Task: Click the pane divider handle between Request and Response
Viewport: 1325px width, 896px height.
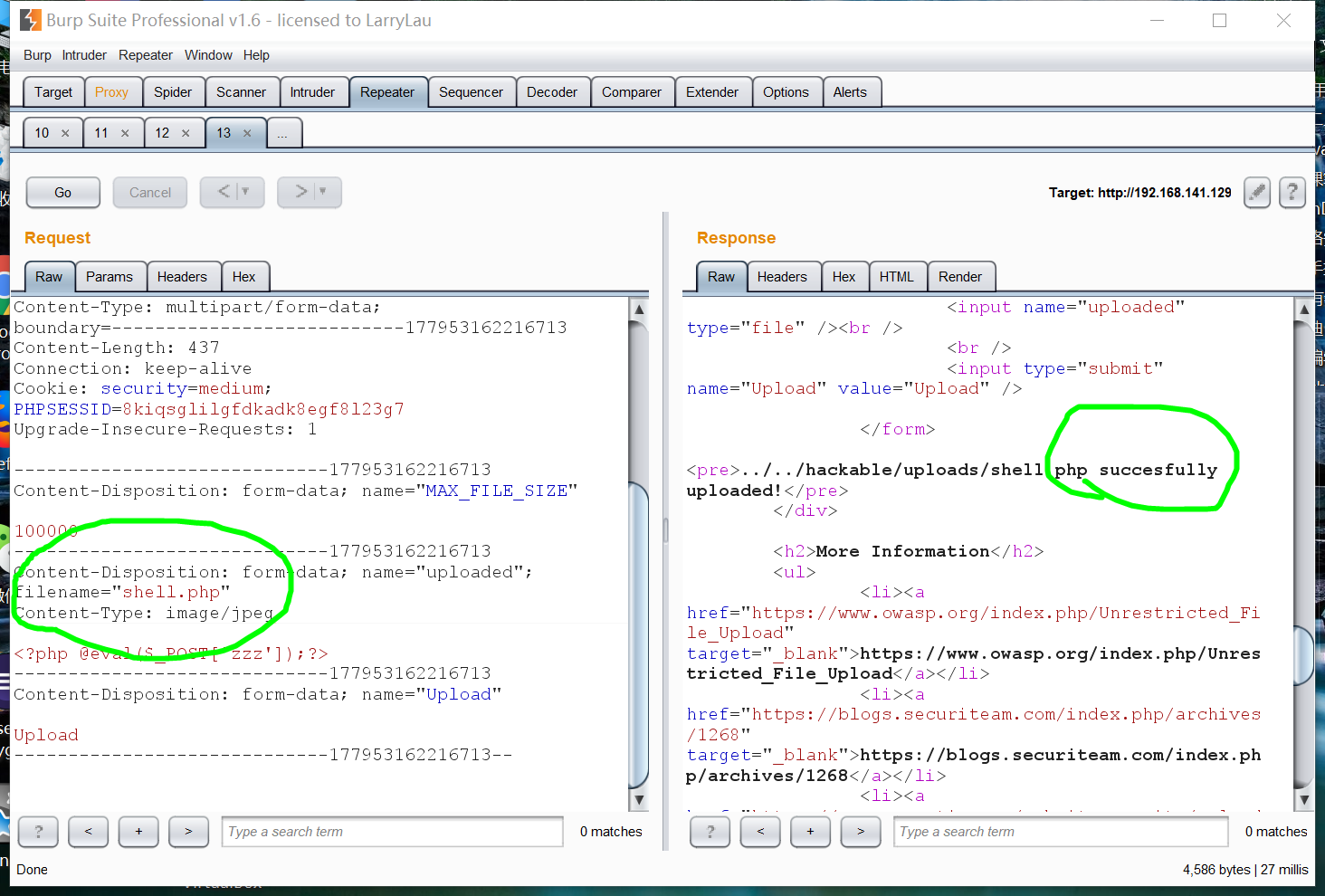Action: [665, 529]
